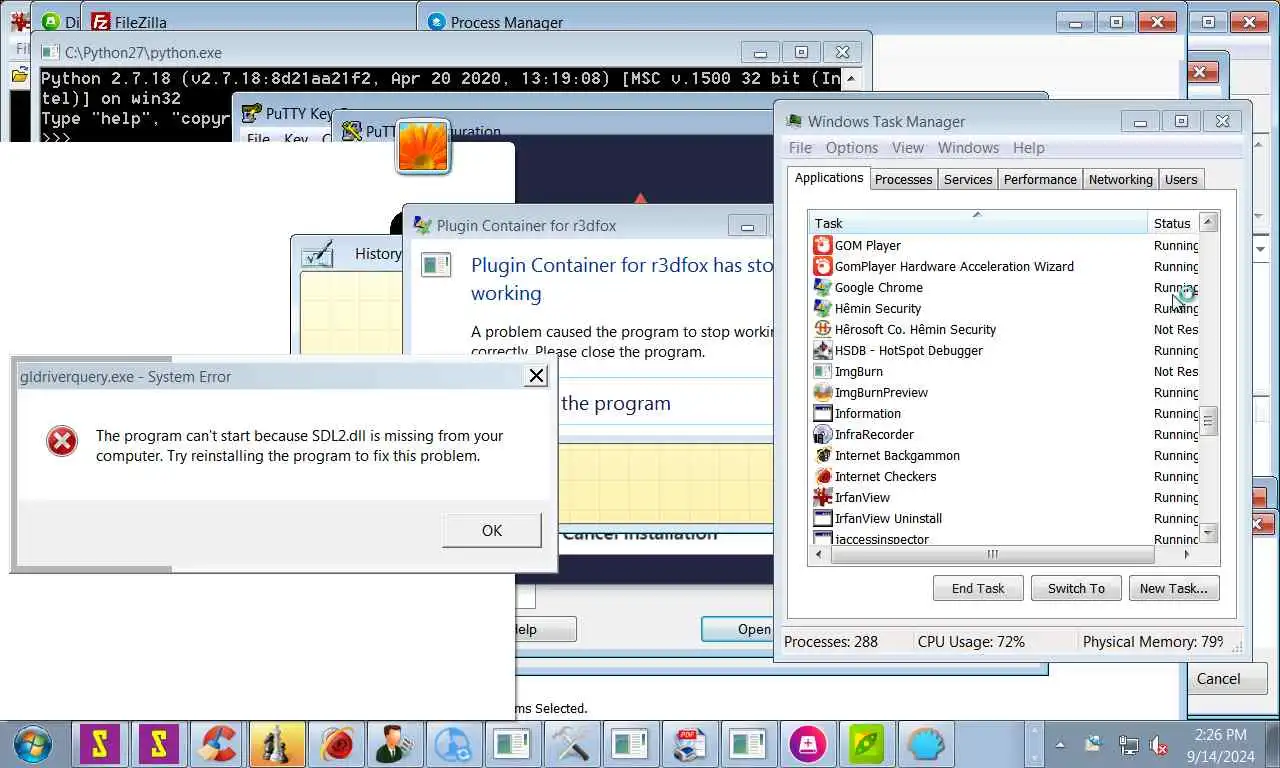Viewport: 1280px width, 768px height.
Task: Click the blue disc taskbar icon
Action: click(x=453, y=744)
